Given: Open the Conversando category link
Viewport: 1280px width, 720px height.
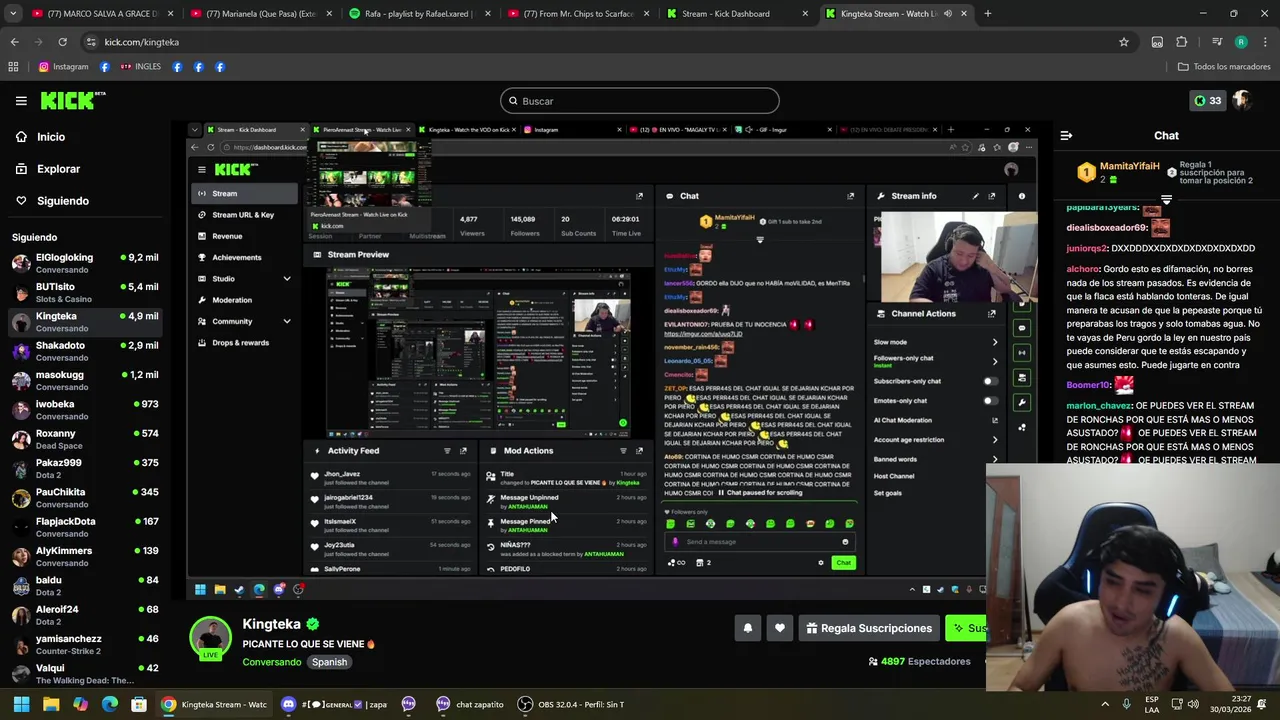Looking at the screenshot, I should click(x=271, y=662).
